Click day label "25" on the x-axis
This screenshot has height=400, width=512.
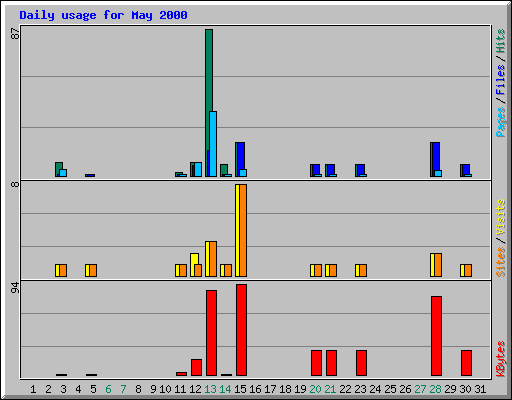[390, 389]
